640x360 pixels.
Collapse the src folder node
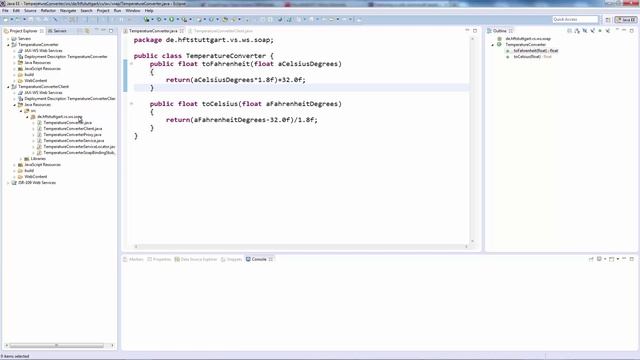pos(21,111)
